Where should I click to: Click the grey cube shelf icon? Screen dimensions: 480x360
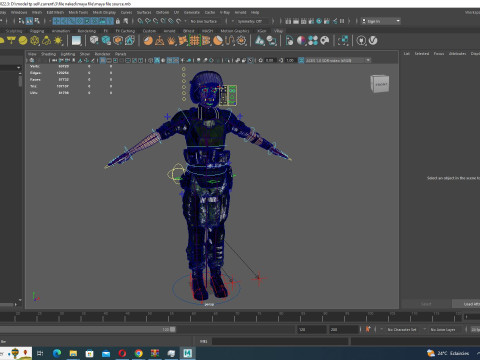tap(94, 41)
